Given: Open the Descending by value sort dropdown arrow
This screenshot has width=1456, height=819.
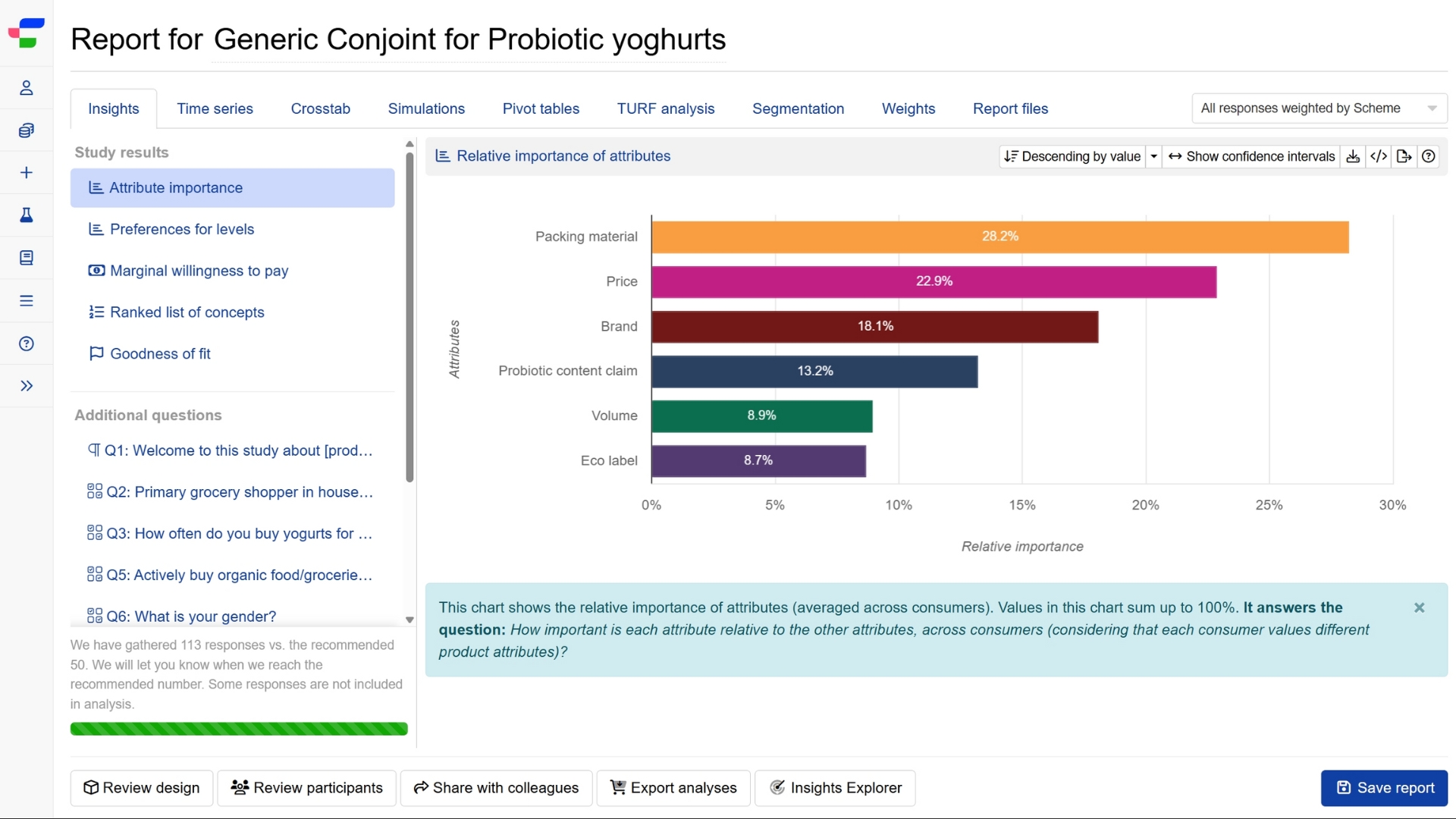Looking at the screenshot, I should pos(1153,156).
